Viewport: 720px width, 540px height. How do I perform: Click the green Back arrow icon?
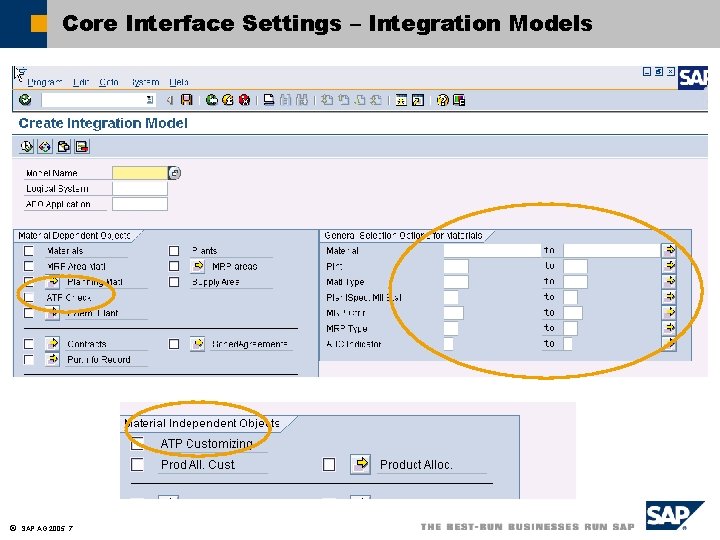212,100
